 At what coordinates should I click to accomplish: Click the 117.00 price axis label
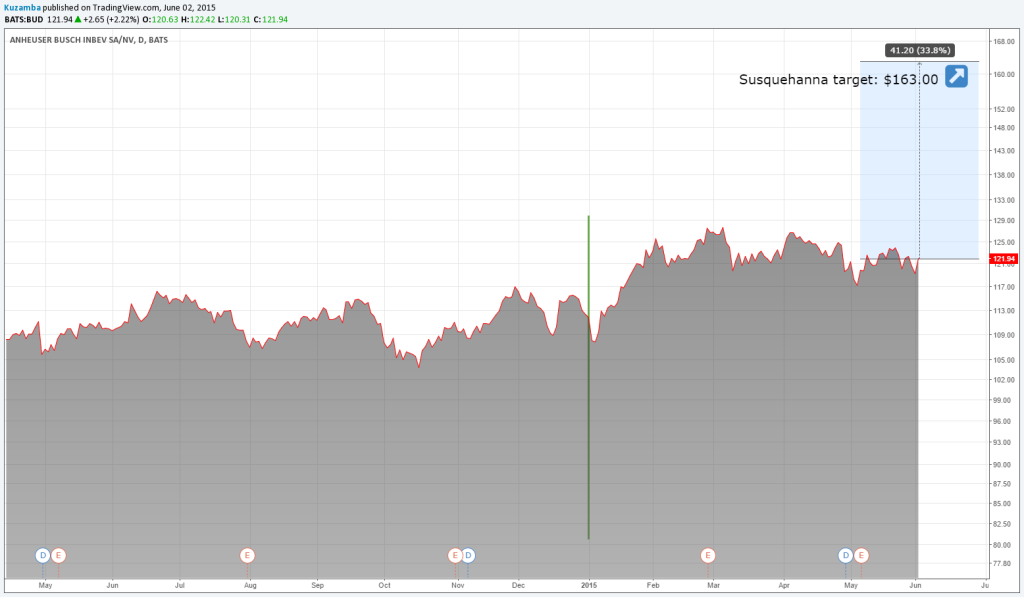click(1004, 287)
